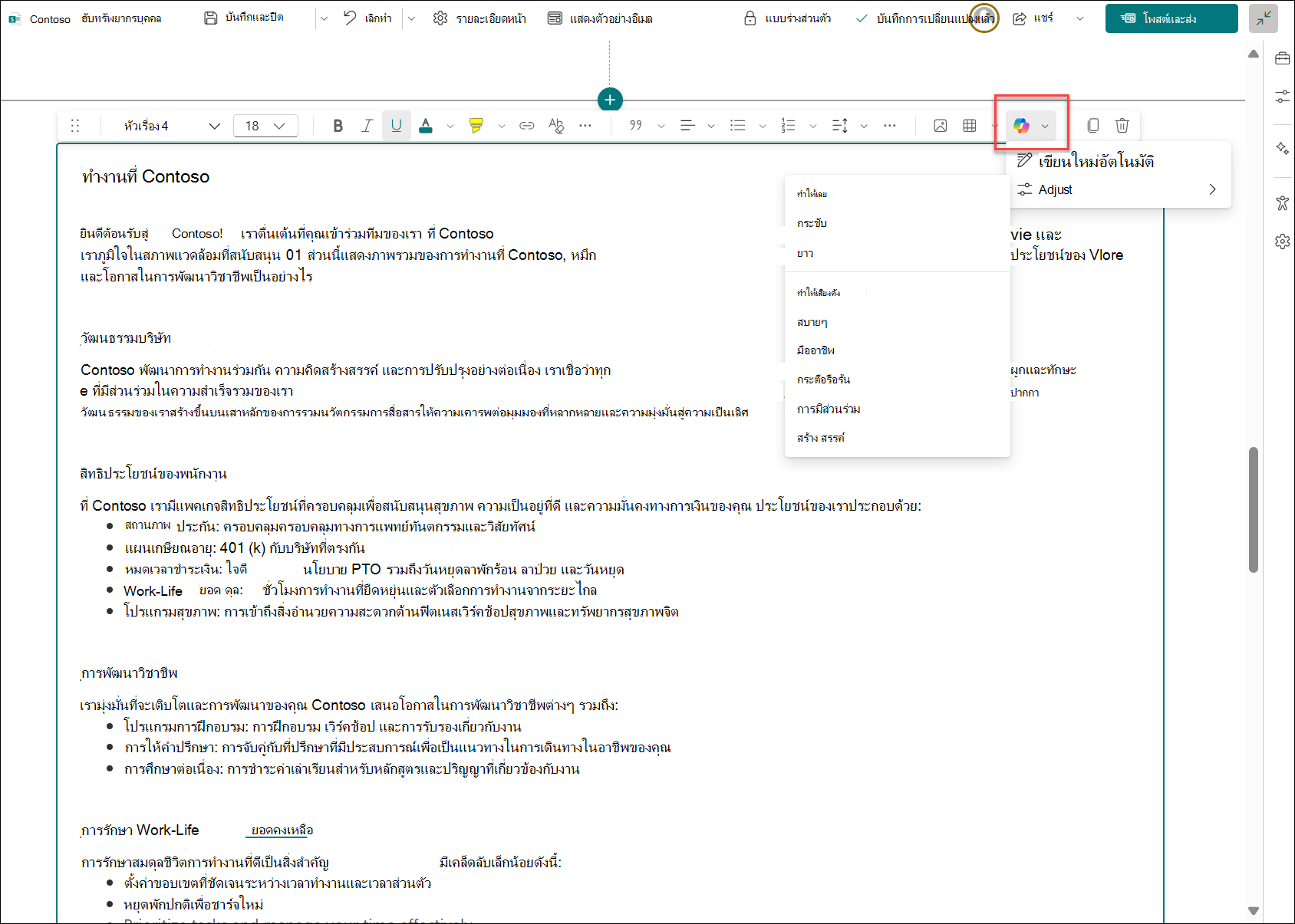Click the แบบร่างส่วนตัว draft status
1295x924 pixels.
(798, 18)
